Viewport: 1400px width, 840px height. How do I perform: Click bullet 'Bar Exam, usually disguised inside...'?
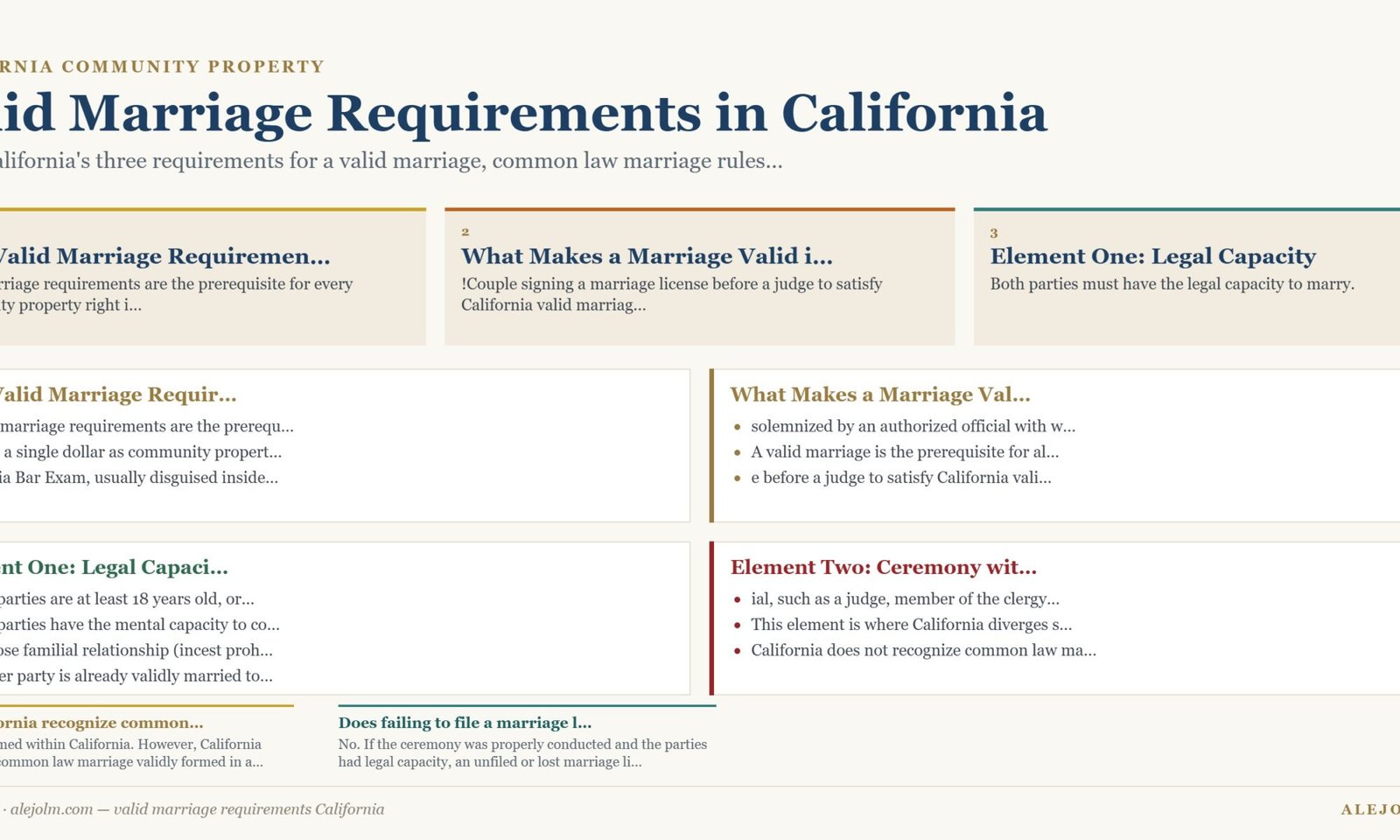click(146, 477)
